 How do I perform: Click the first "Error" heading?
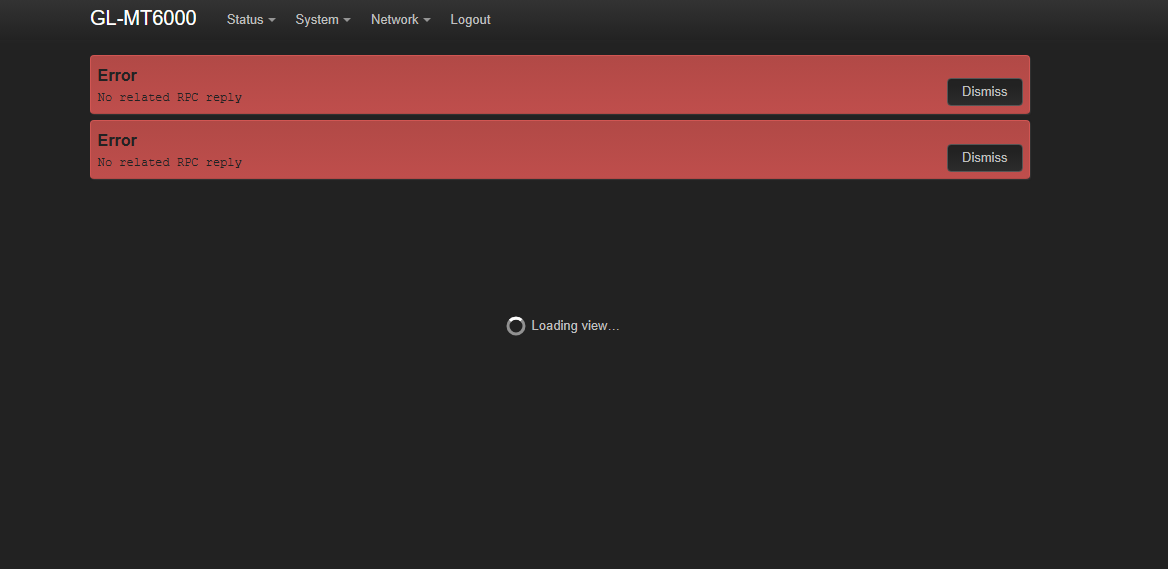click(x=117, y=76)
